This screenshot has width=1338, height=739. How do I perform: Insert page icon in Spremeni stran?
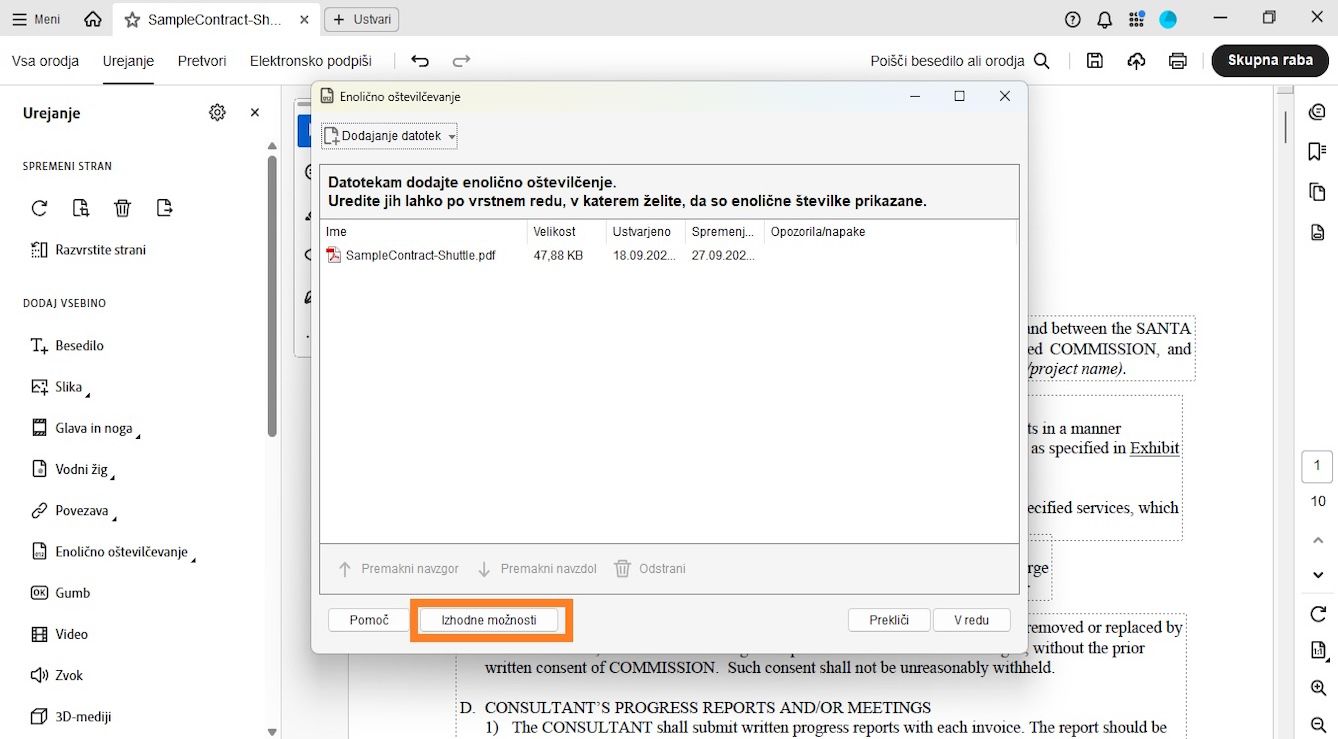(x=81, y=208)
